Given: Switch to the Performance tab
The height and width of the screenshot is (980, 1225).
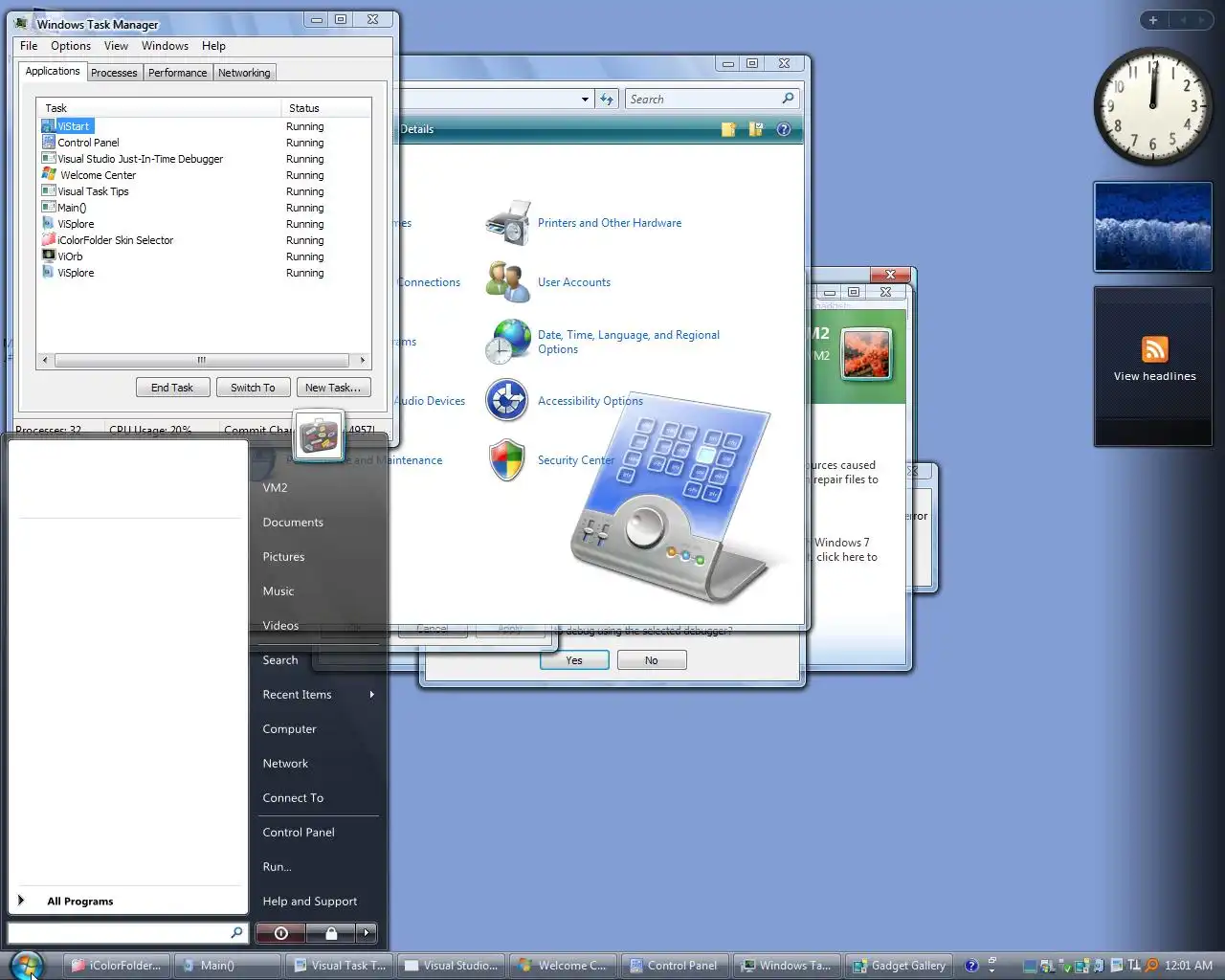Looking at the screenshot, I should pyautogui.click(x=177, y=73).
